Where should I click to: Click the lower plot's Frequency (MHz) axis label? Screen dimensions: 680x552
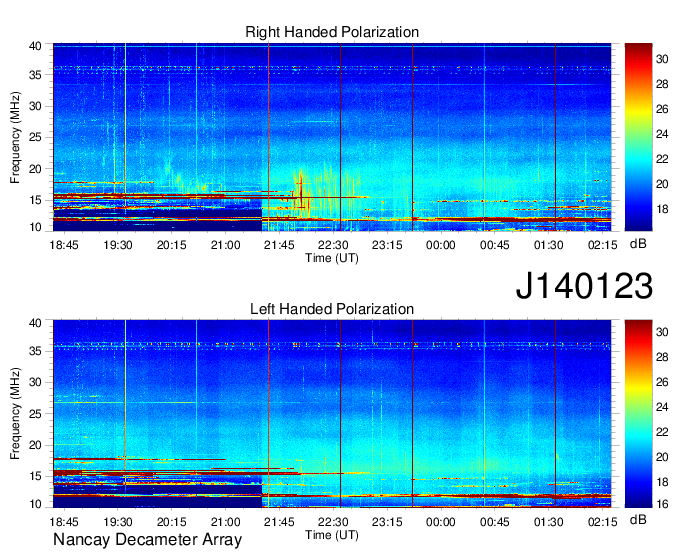pyautogui.click(x=15, y=414)
